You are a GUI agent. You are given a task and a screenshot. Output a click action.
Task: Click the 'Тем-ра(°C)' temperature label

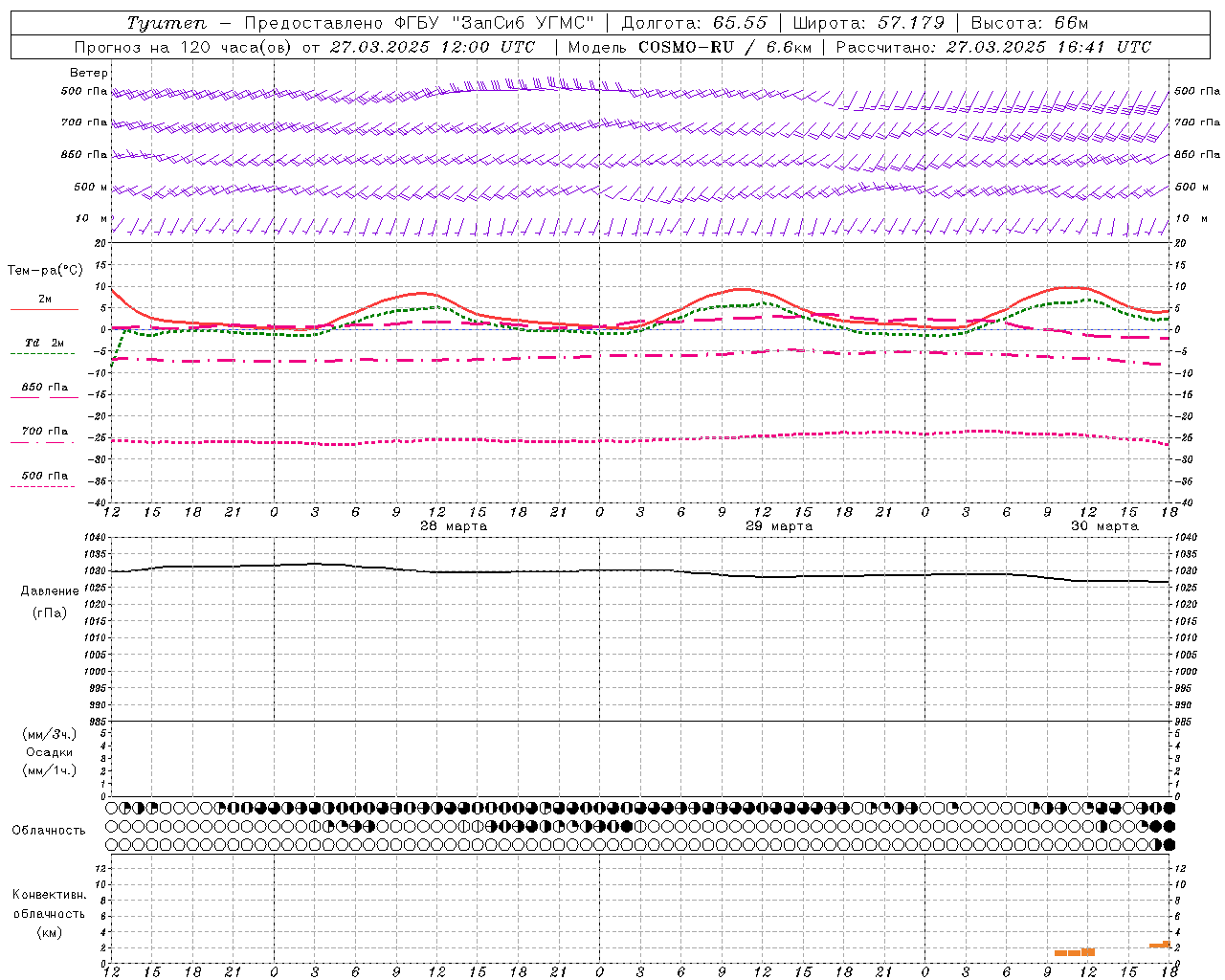tap(45, 271)
